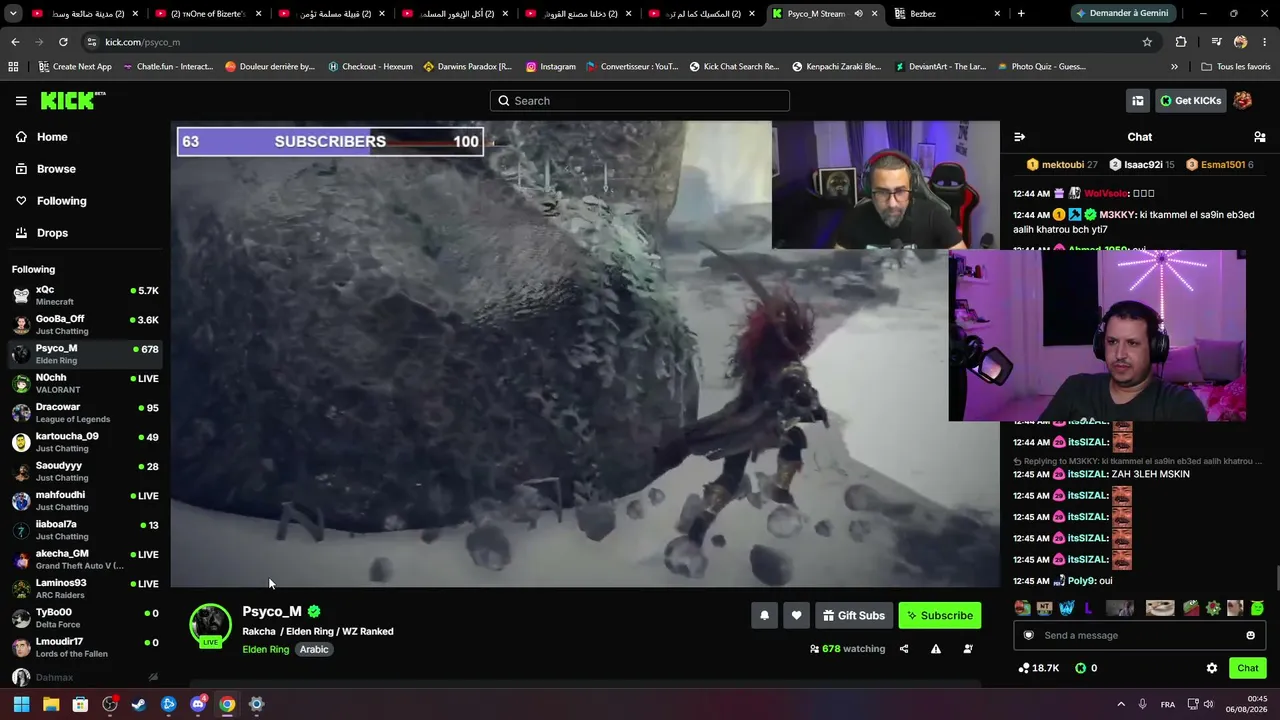The height and width of the screenshot is (720, 1280).
Task: Open Drops in the sidebar
Action: (x=52, y=233)
